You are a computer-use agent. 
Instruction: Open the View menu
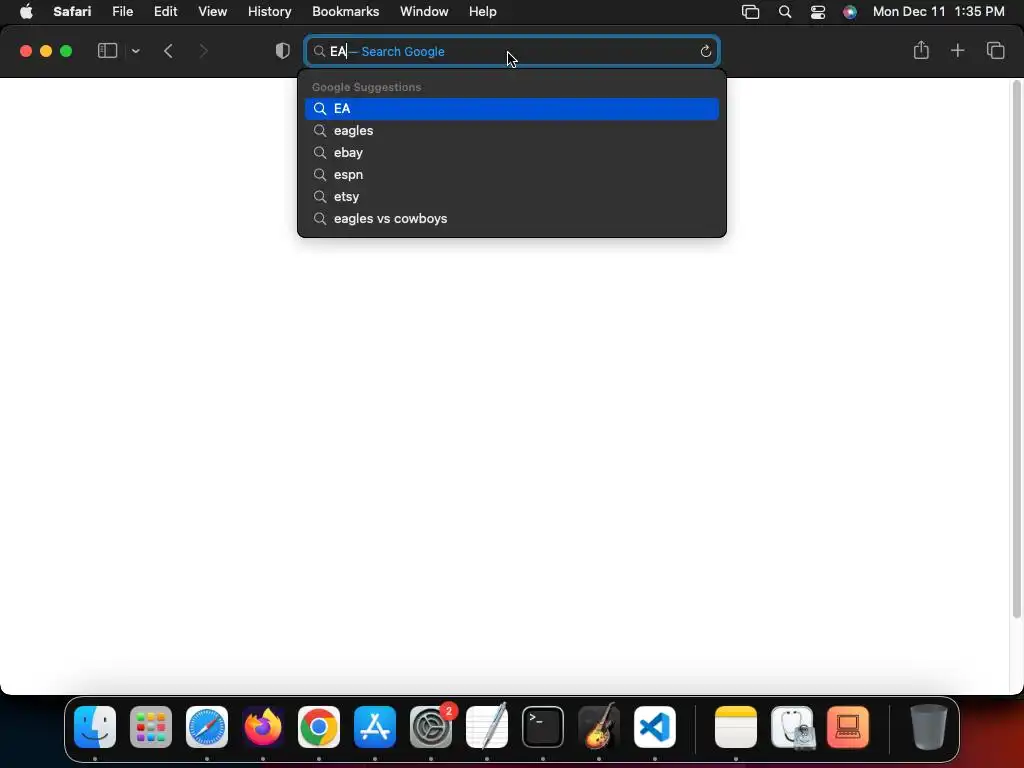[x=212, y=12]
